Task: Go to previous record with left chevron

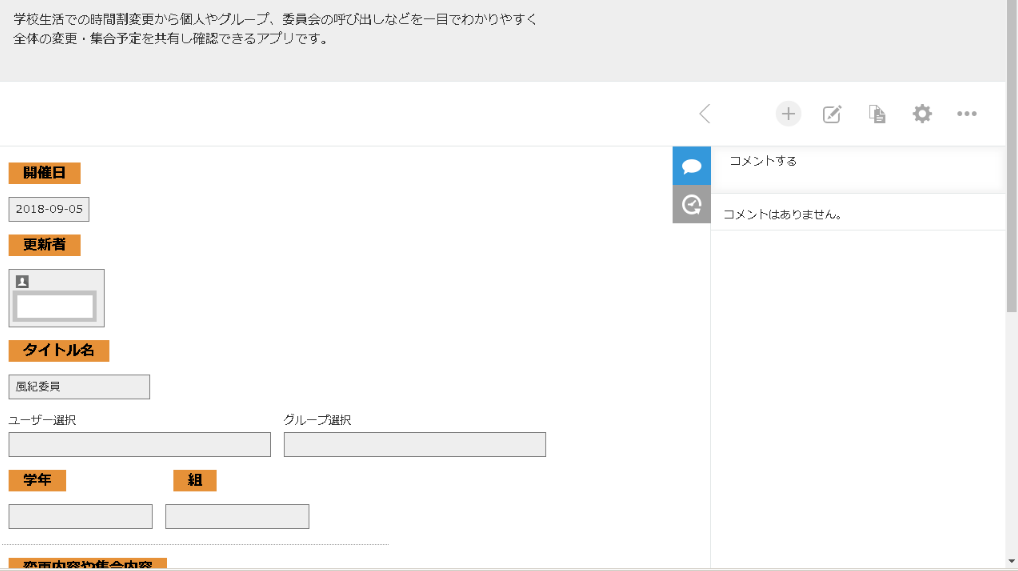Action: (704, 114)
